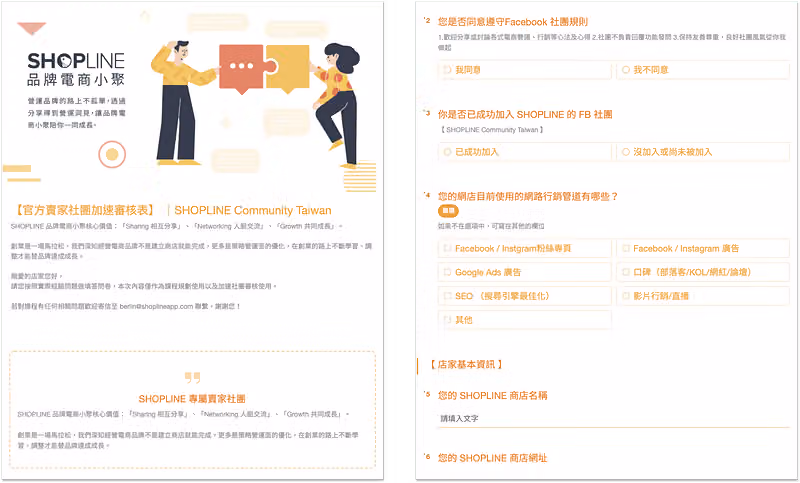Click 您的 SHOPLINE 商店網址 label
The width and height of the screenshot is (800, 483).
492,458
